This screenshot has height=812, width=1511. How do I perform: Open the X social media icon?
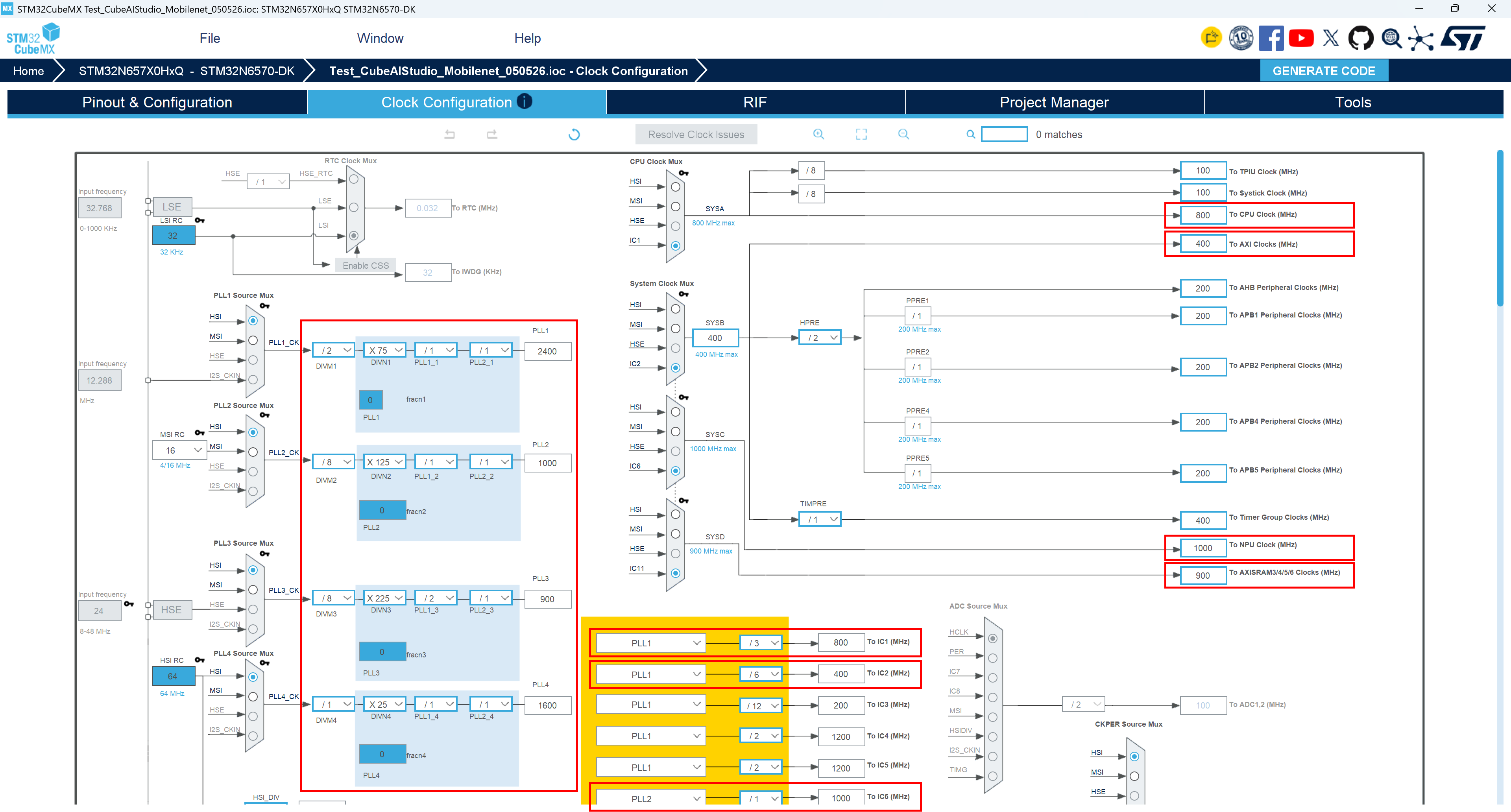pos(1331,38)
